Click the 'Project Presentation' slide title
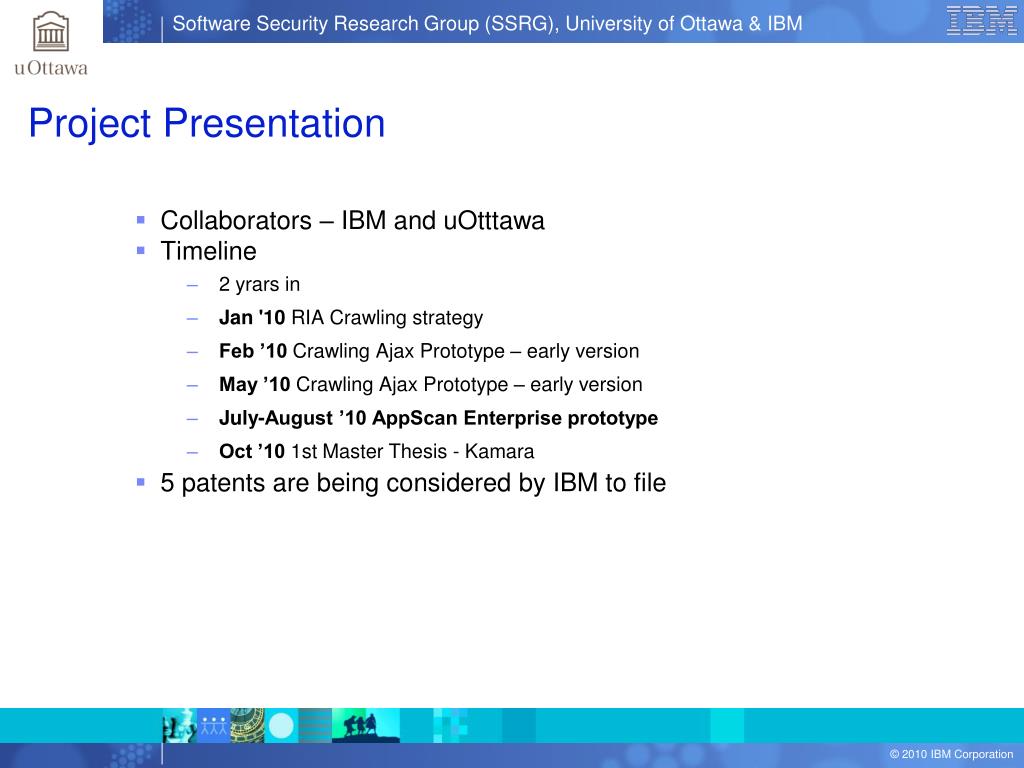Viewport: 1024px width, 768px height. (207, 123)
